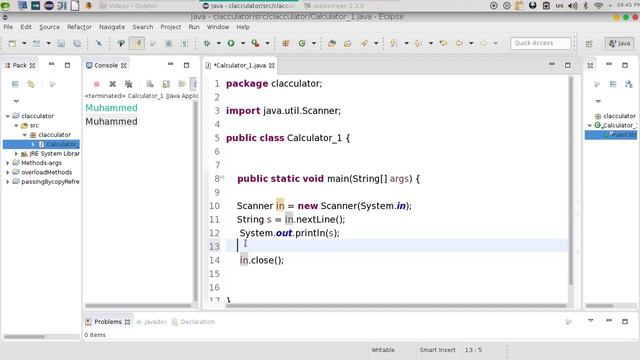
Task: Click the Previous Annotation icon
Action: click(x=418, y=43)
